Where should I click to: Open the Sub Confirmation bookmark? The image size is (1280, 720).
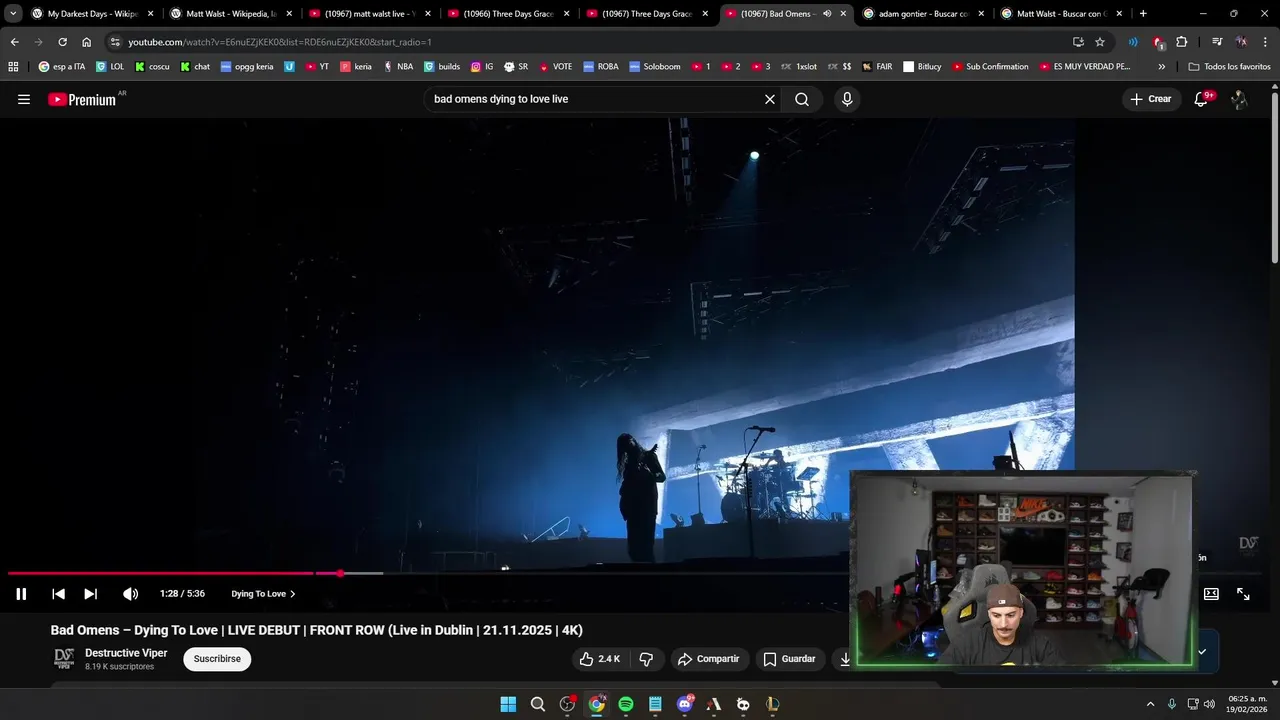990,67
